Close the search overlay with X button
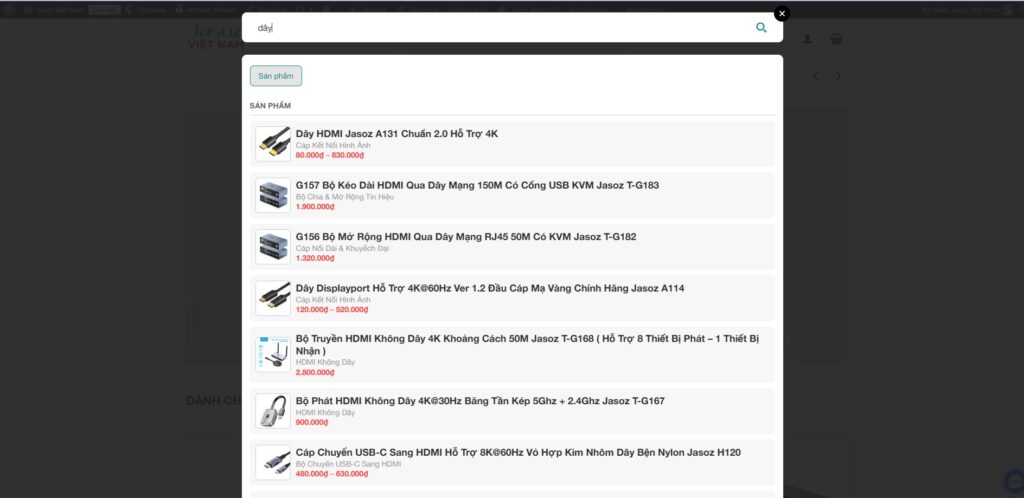Screen dimensions: 1024x498 point(782,14)
